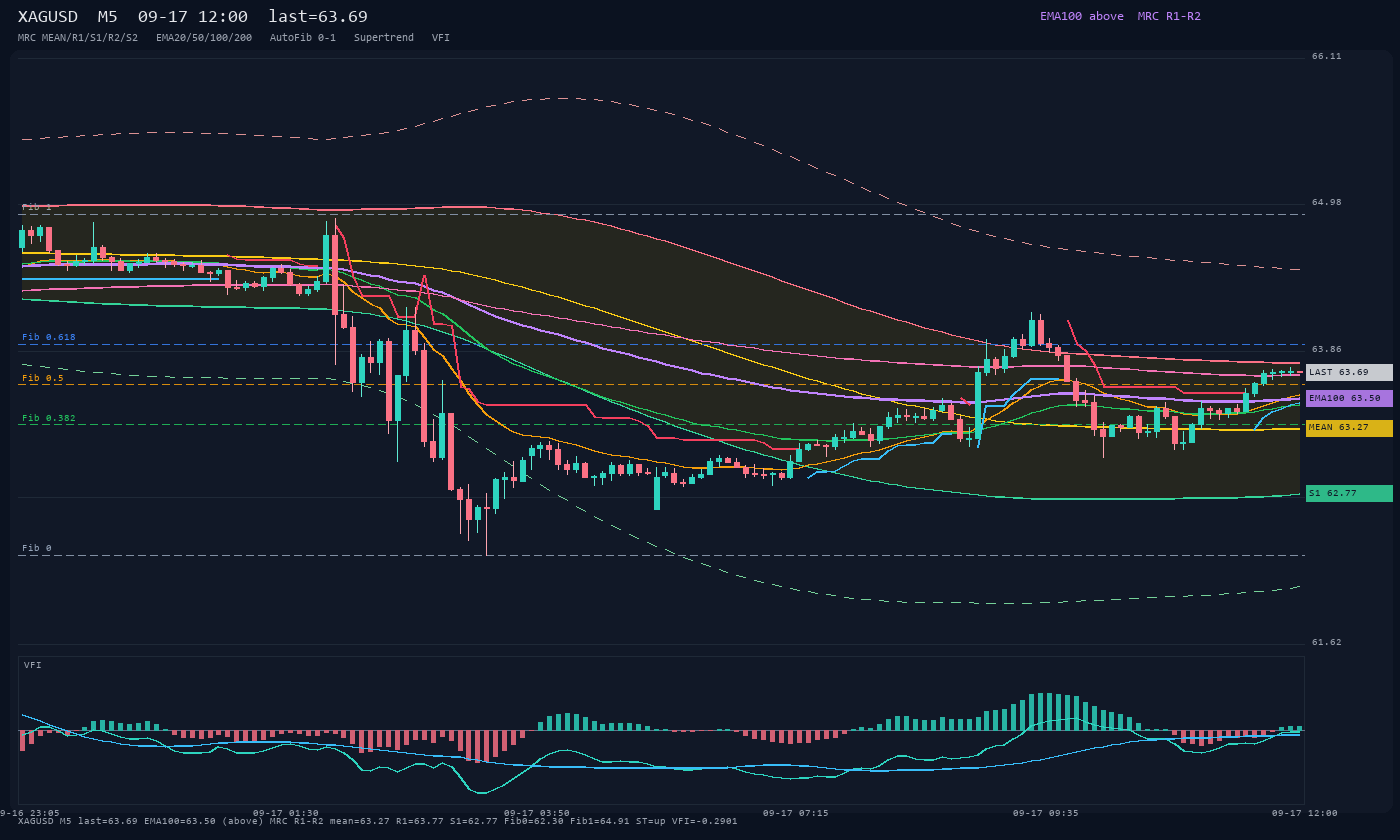Click the 09-16 23:05 time axis label
Image resolution: width=1400 pixels, height=840 pixels.
coord(30,813)
